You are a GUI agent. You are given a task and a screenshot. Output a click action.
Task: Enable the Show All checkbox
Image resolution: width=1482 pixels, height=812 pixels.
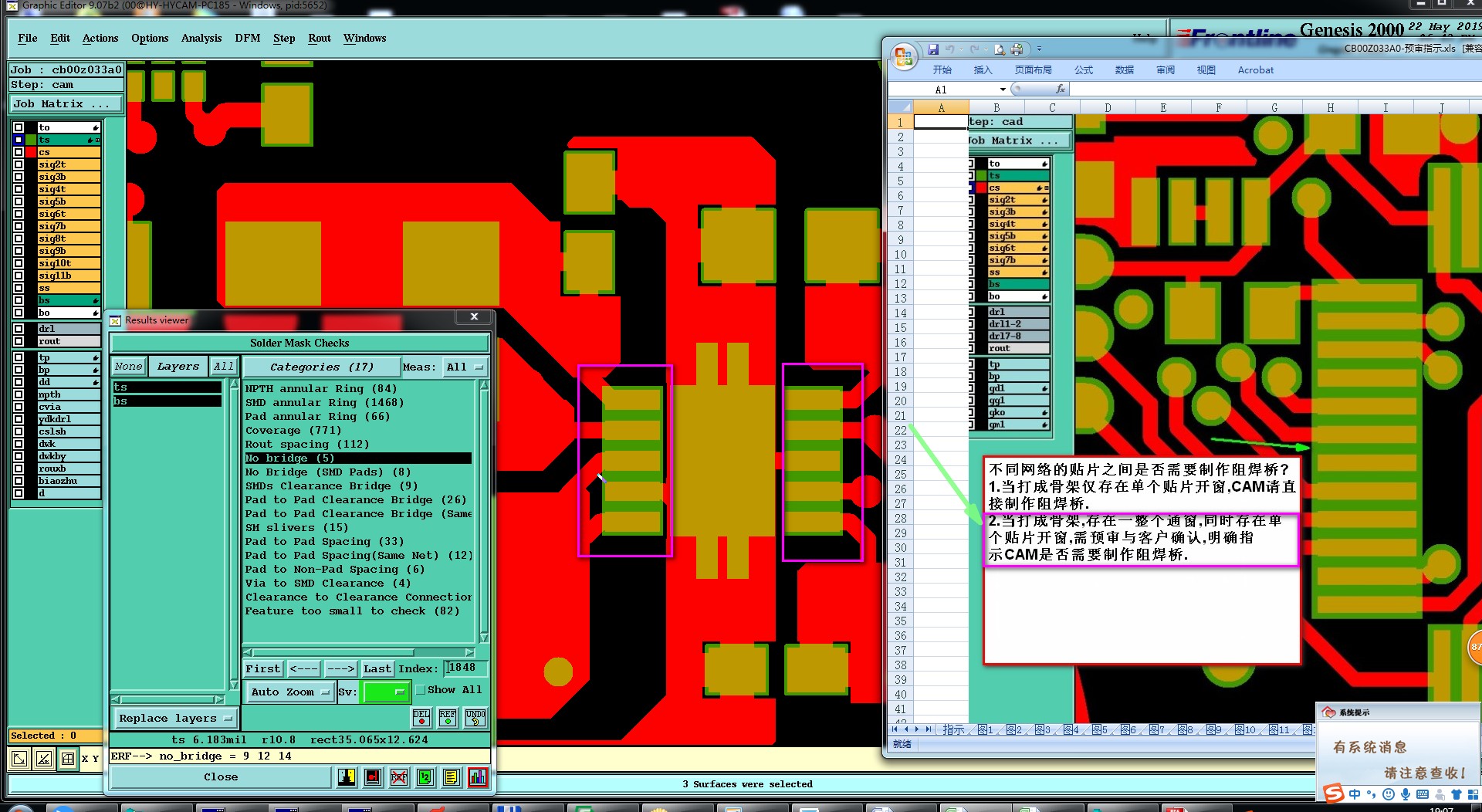tap(421, 690)
